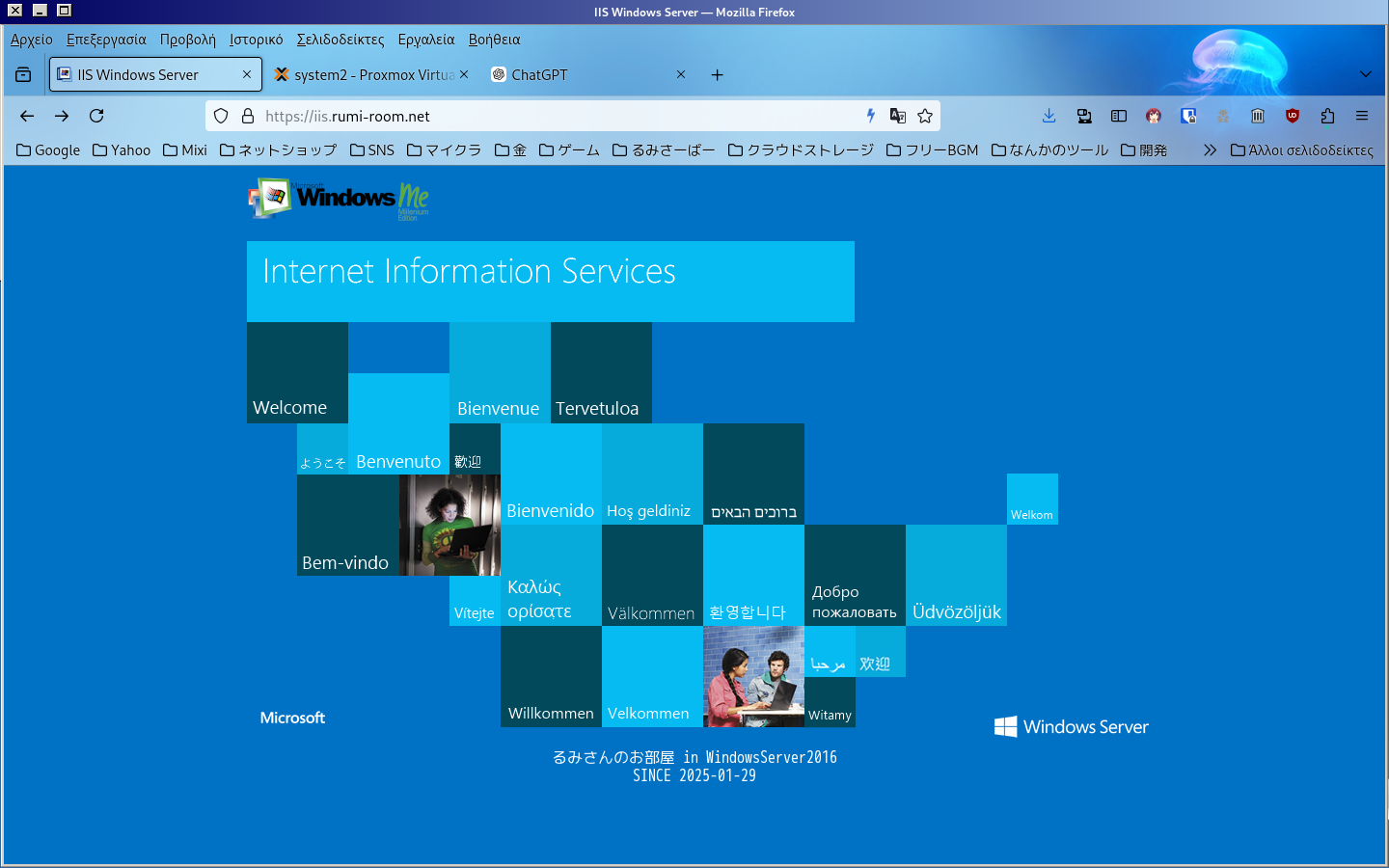
Task: Click the Üdvözöljük tile
Action: pos(956,575)
